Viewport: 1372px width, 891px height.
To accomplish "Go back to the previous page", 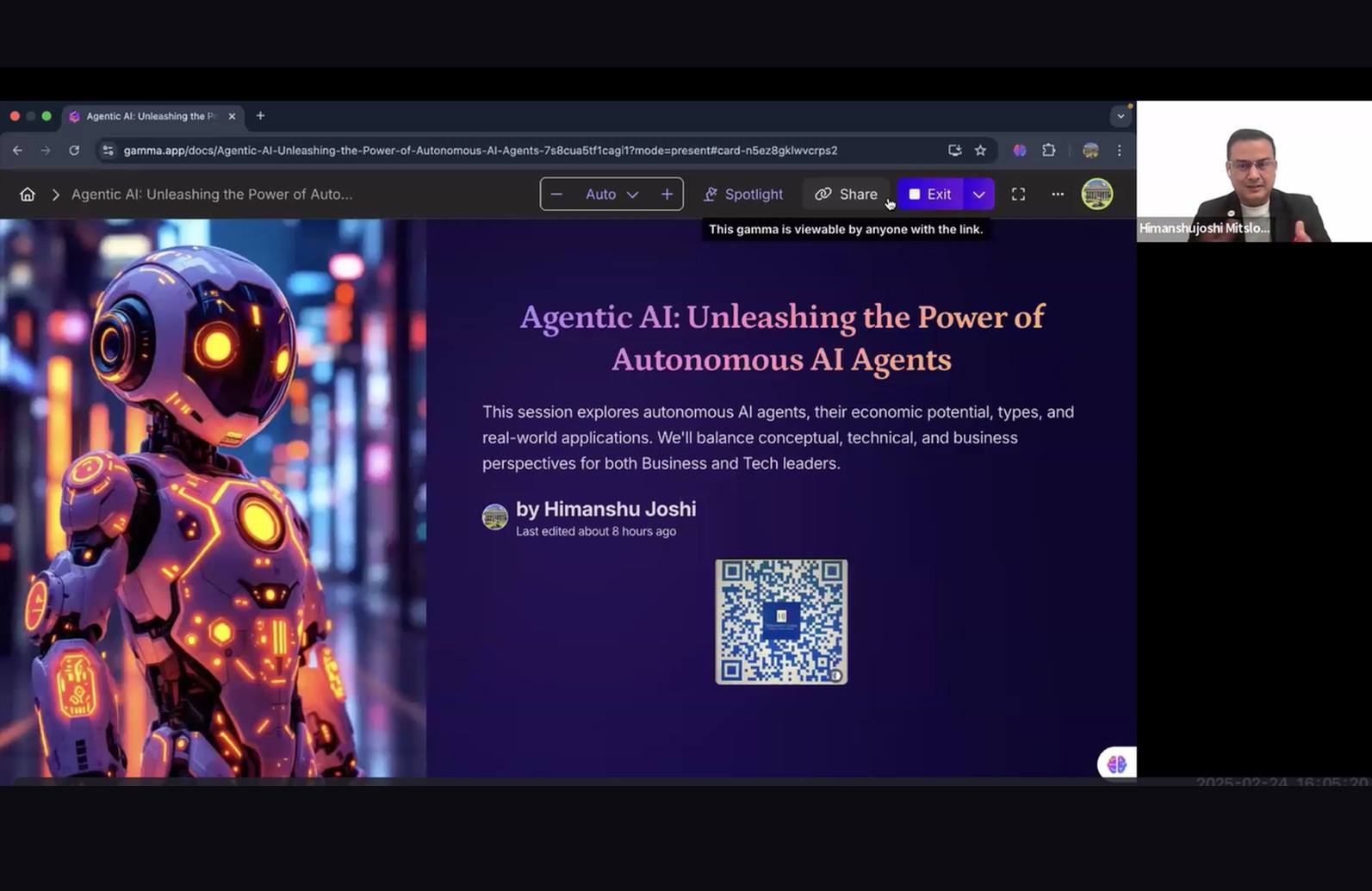I will [18, 151].
